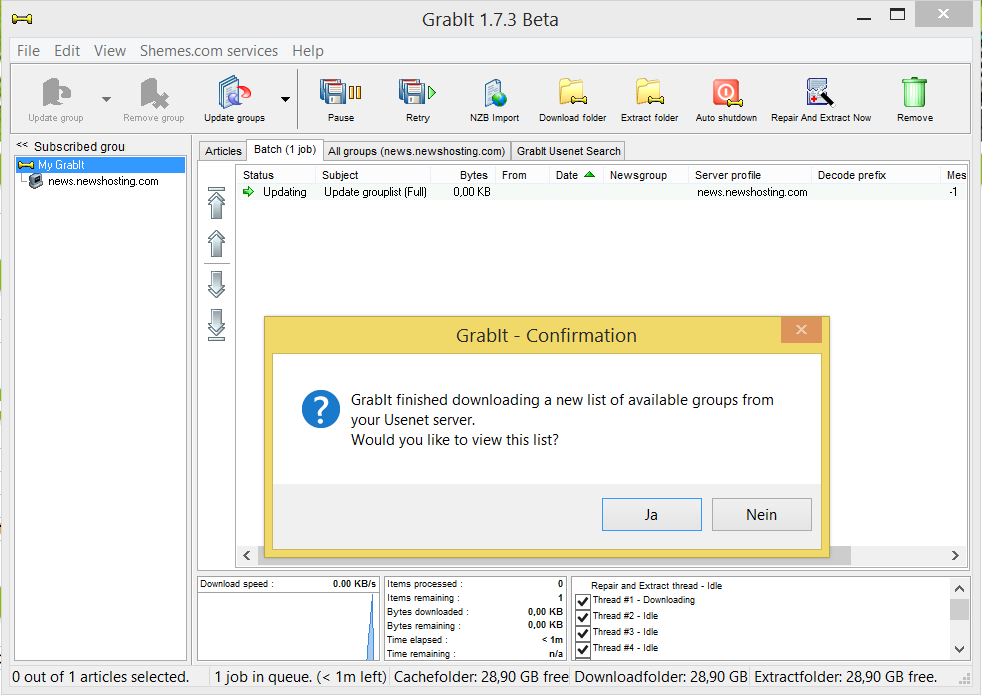982x696 pixels.
Task: Open Update groups dropdown arrow
Action: point(286,99)
